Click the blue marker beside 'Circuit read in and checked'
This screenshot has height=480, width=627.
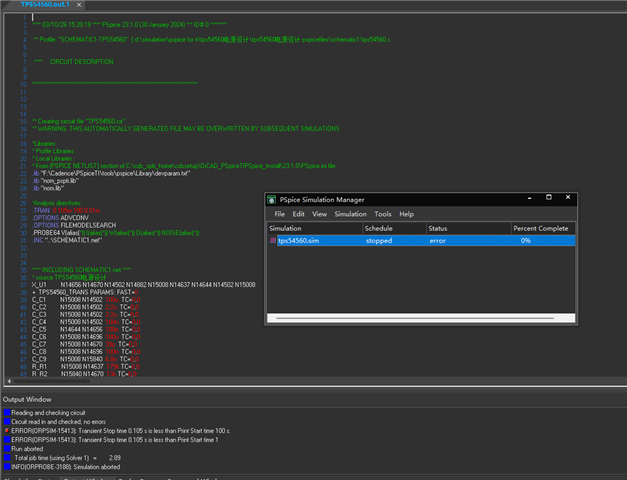7,422
